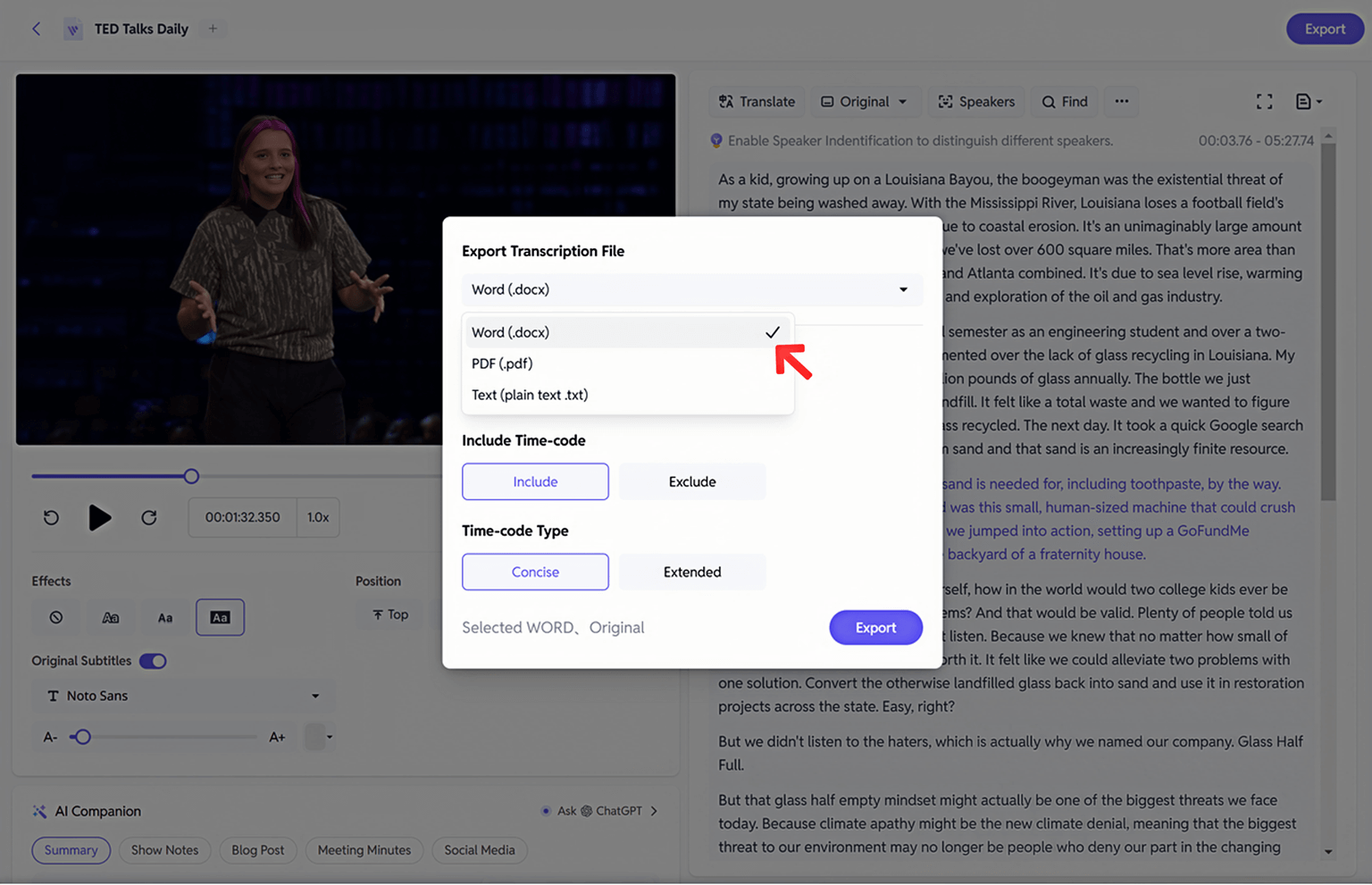Open Speakers identification
The height and width of the screenshot is (885, 1372).
point(976,102)
